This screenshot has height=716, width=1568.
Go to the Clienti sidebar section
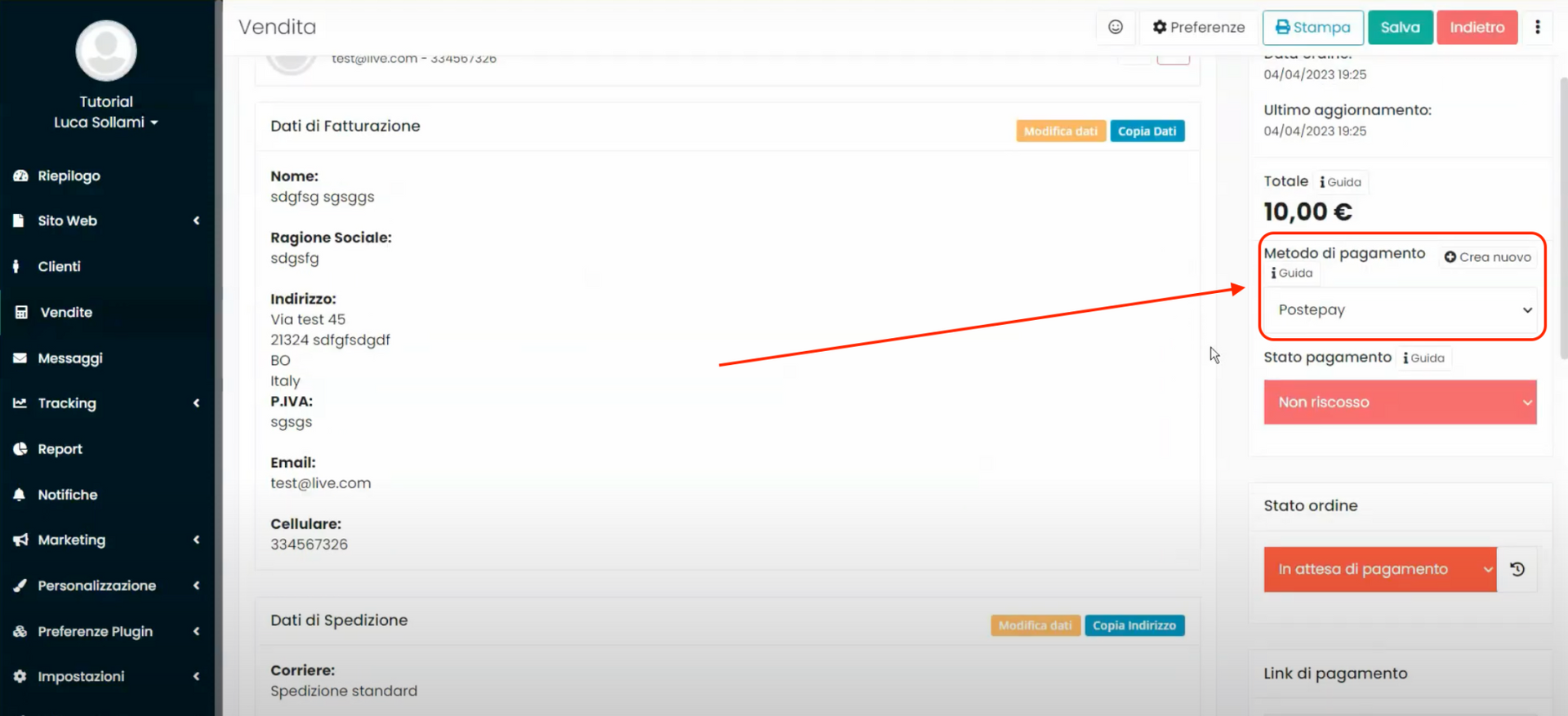[59, 266]
